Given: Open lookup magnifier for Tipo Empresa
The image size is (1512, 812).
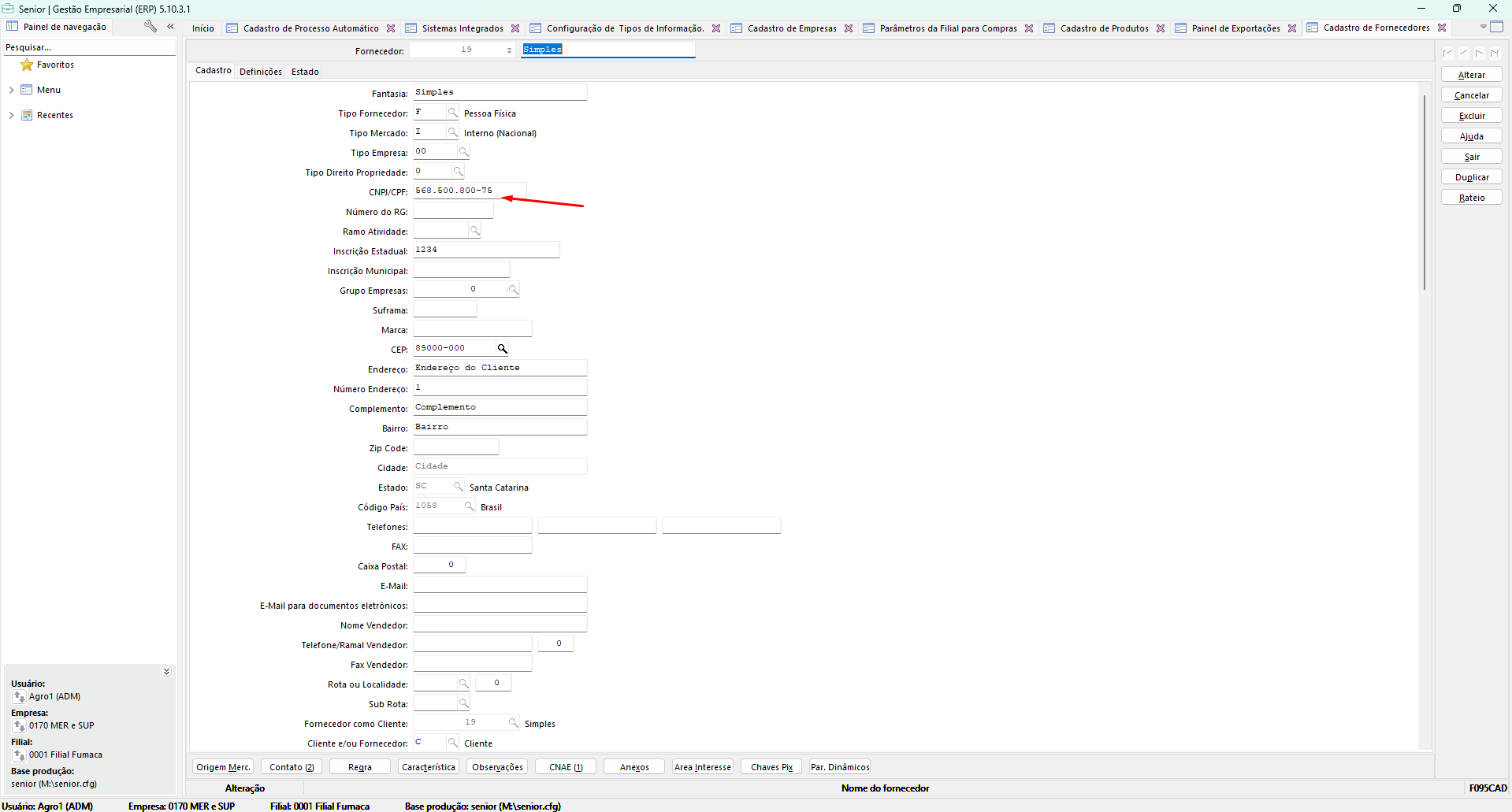Looking at the screenshot, I should (x=463, y=152).
